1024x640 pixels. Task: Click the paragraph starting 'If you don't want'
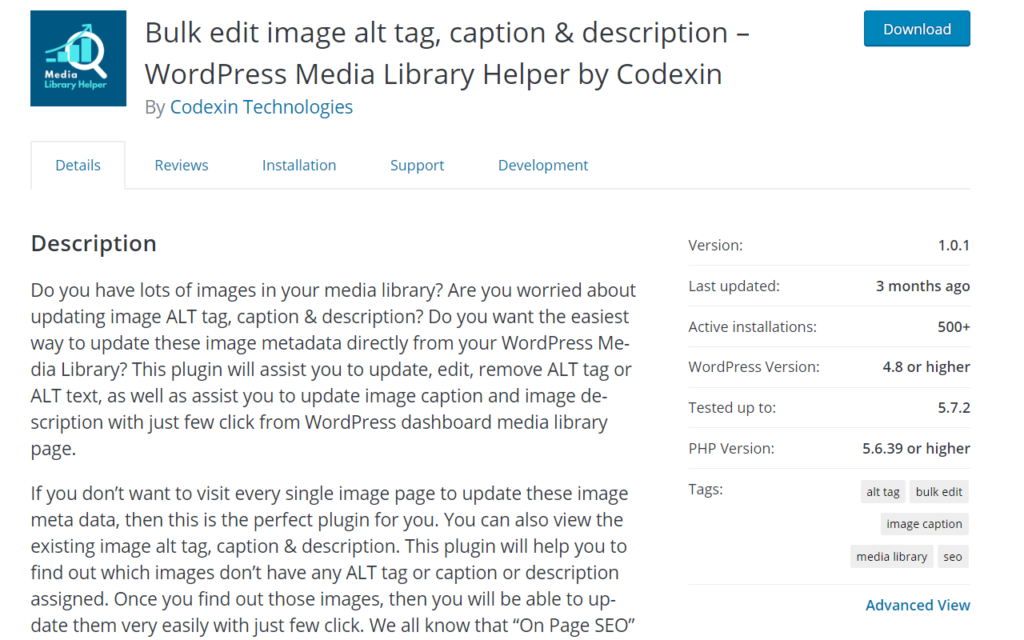(333, 559)
